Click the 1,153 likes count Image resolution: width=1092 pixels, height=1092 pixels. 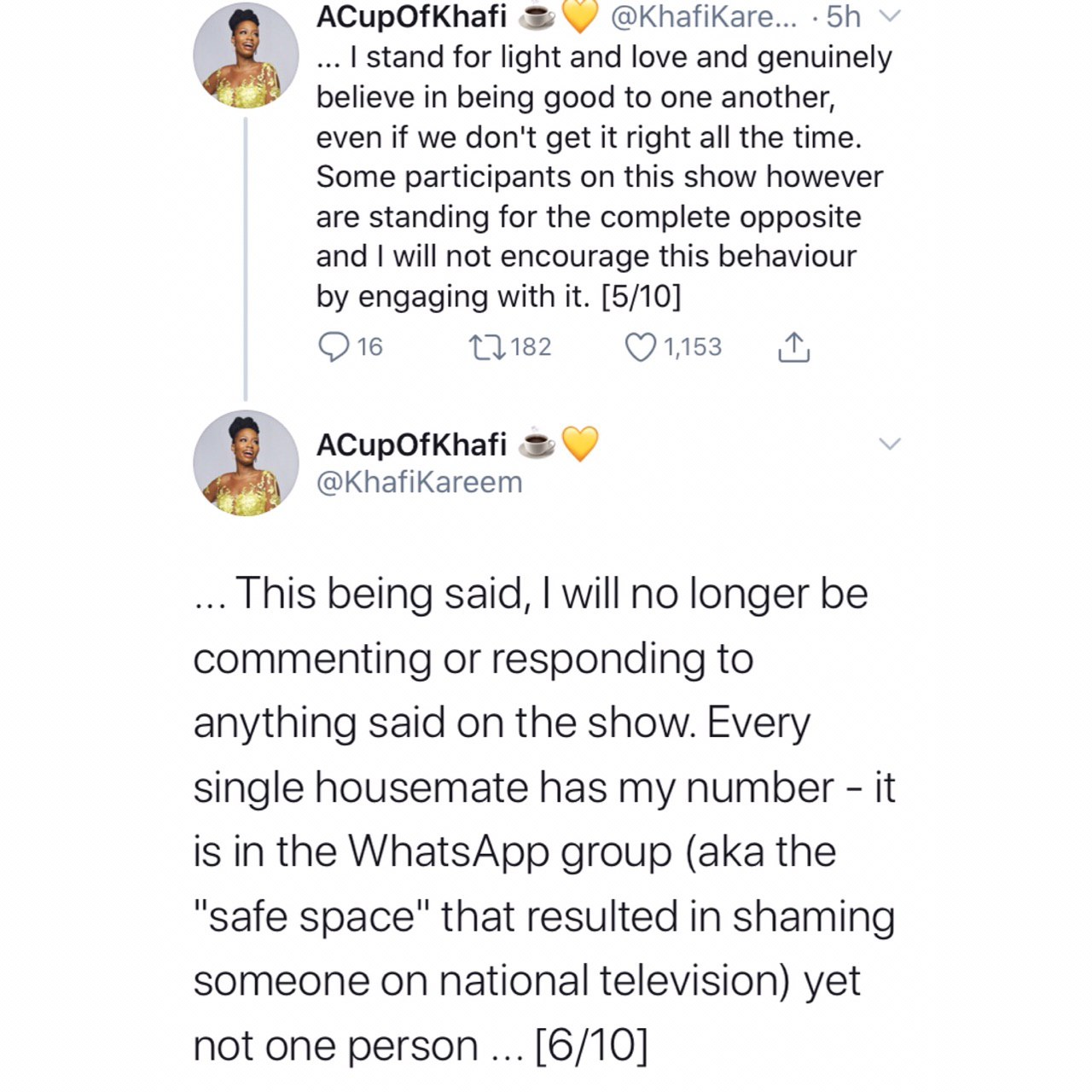[692, 347]
